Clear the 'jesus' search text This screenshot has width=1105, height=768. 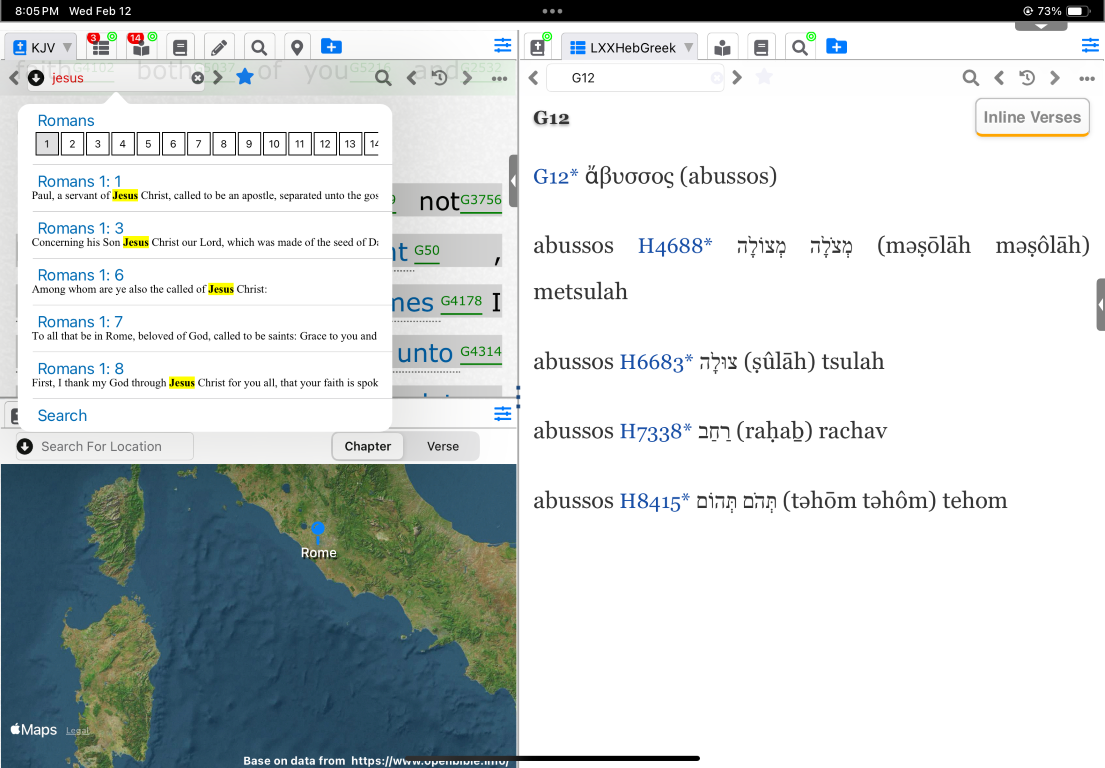coord(198,78)
